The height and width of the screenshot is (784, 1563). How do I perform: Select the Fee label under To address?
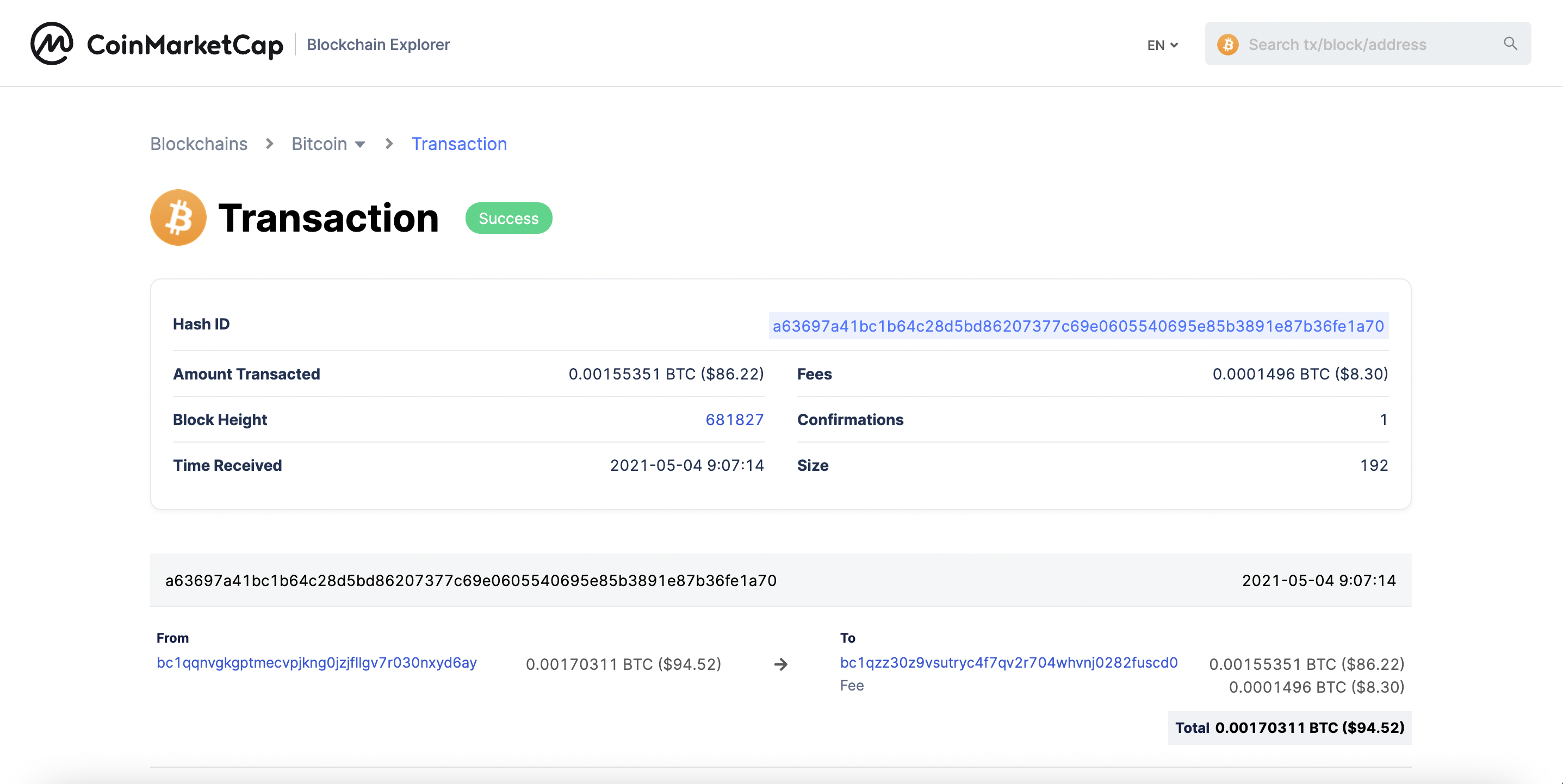851,685
